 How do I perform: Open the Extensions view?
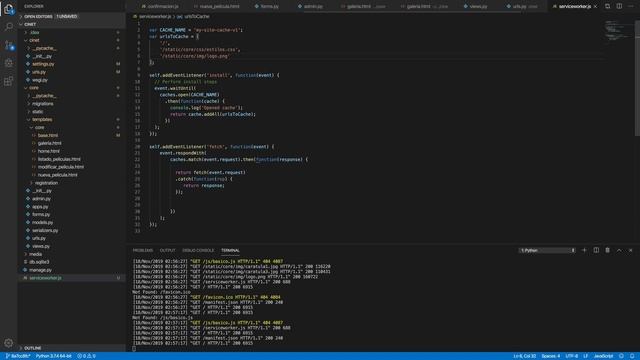click(x=9, y=81)
